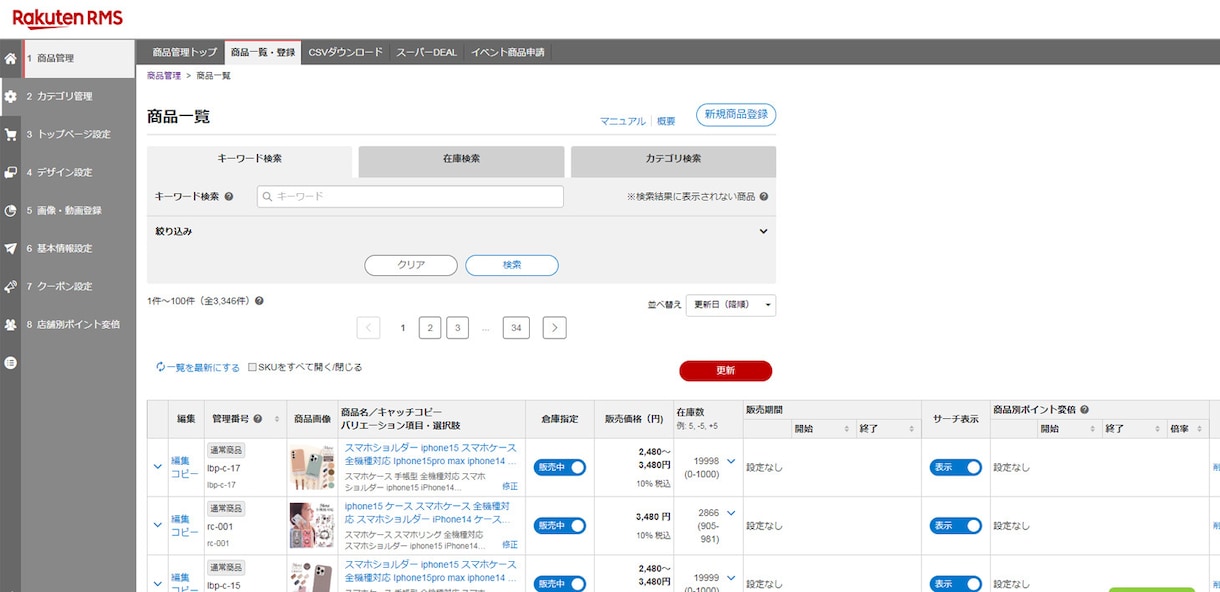The image size is (1220, 592).
Task: Expand row chevron for lbp-c-15 product
Action: click(x=157, y=582)
